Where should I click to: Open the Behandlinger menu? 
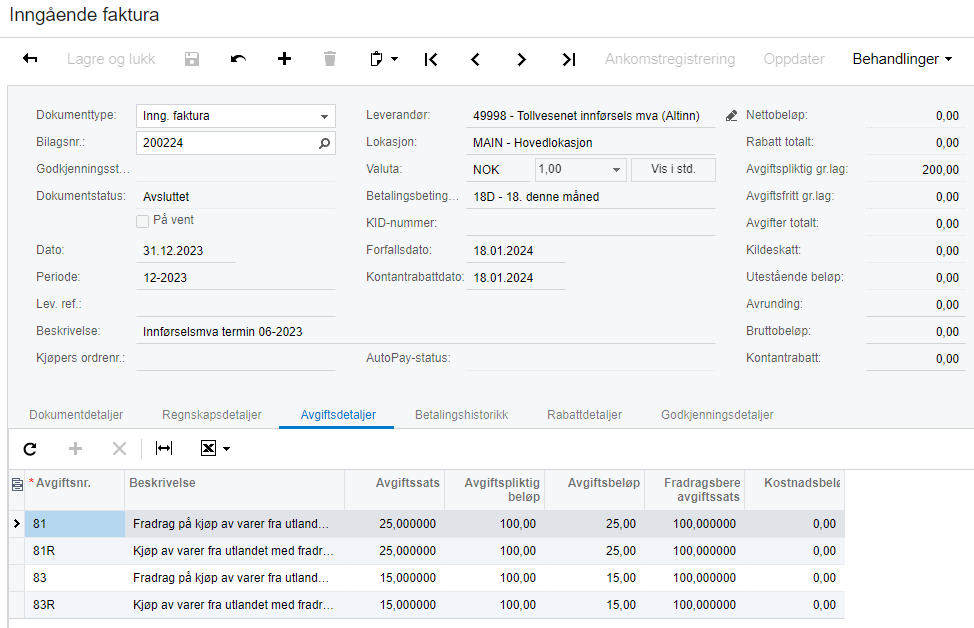click(902, 59)
